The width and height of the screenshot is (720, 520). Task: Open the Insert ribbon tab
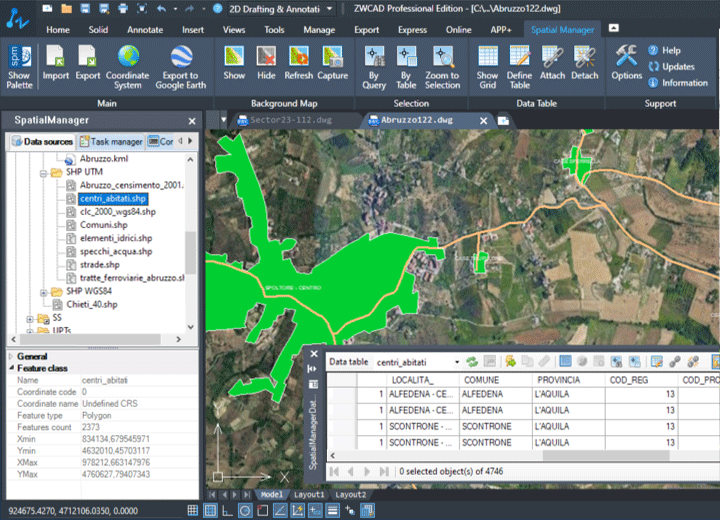pyautogui.click(x=193, y=30)
